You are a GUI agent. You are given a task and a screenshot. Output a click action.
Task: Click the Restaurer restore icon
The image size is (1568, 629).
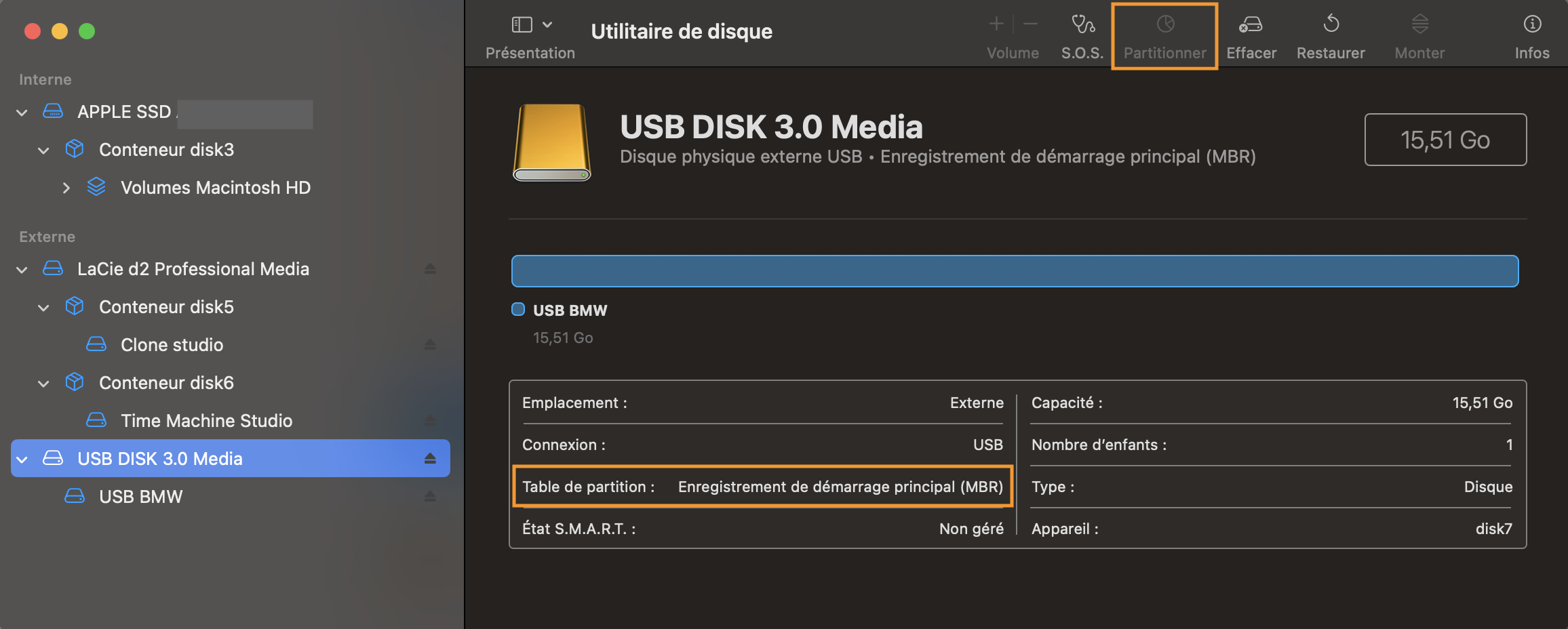pos(1331,25)
